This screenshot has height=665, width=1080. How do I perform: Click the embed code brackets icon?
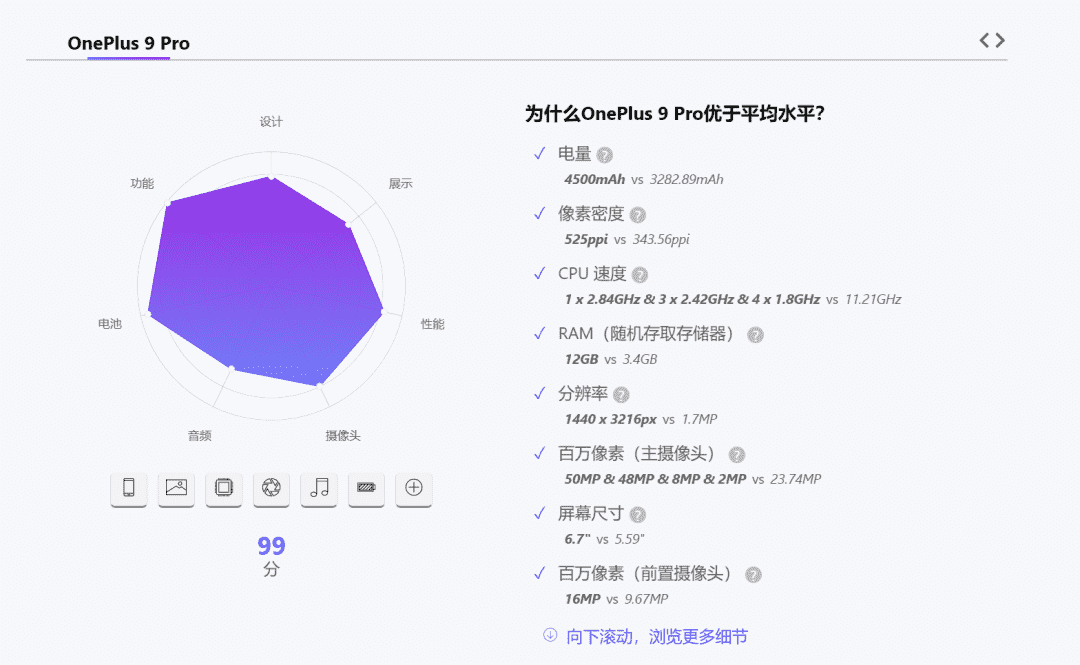991,40
